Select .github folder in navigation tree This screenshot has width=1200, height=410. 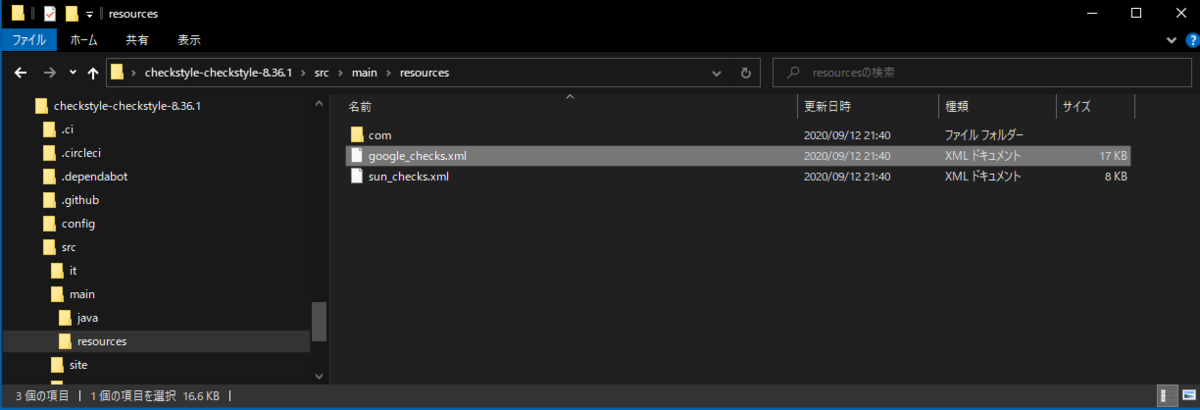(x=80, y=200)
